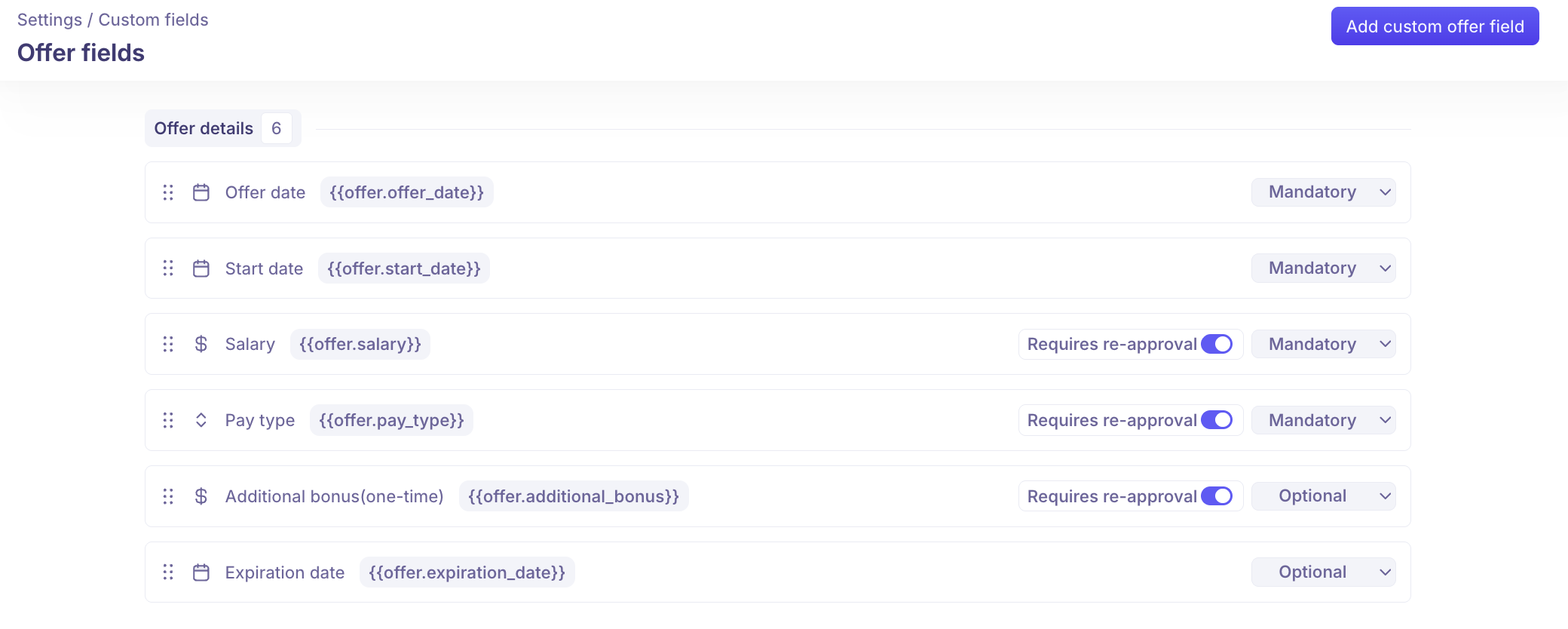Select the Offer details section tab
Screen dimensions: 1568x629
click(223, 128)
